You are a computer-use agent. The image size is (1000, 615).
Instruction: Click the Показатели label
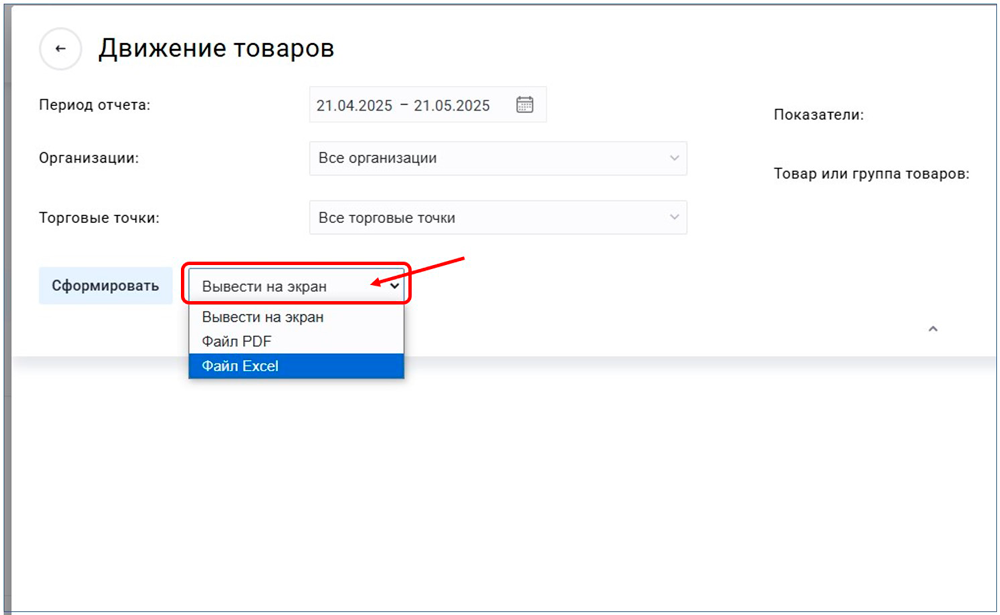pos(818,115)
